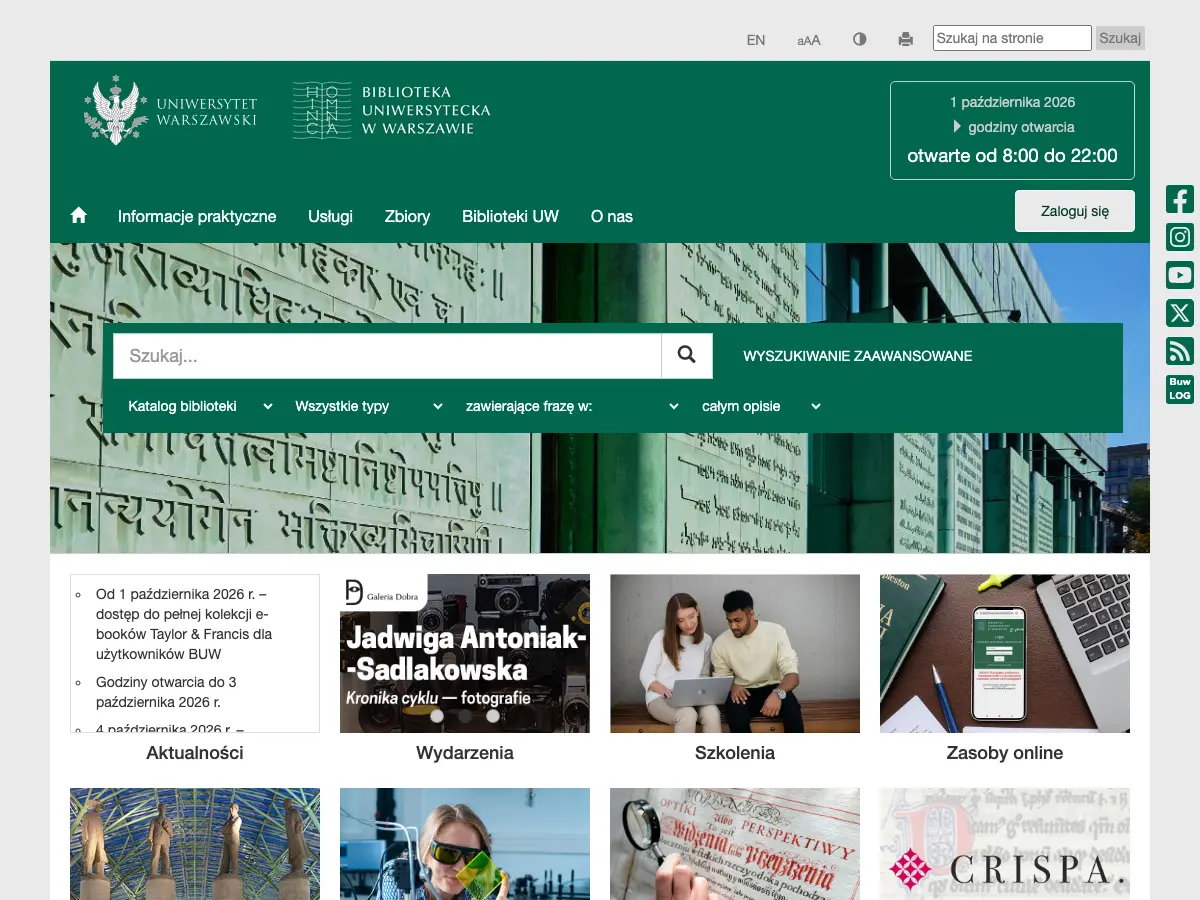This screenshot has width=1200, height=900.
Task: Open Wyszukiwanie zaawansowane link
Action: point(858,356)
